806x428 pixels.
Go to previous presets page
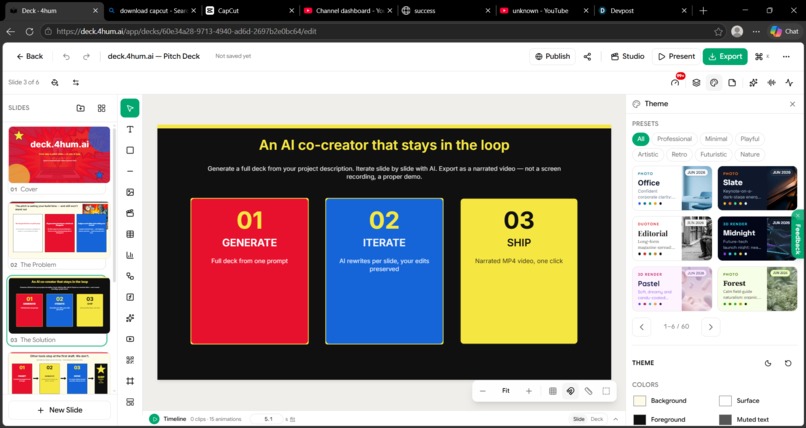pos(642,327)
